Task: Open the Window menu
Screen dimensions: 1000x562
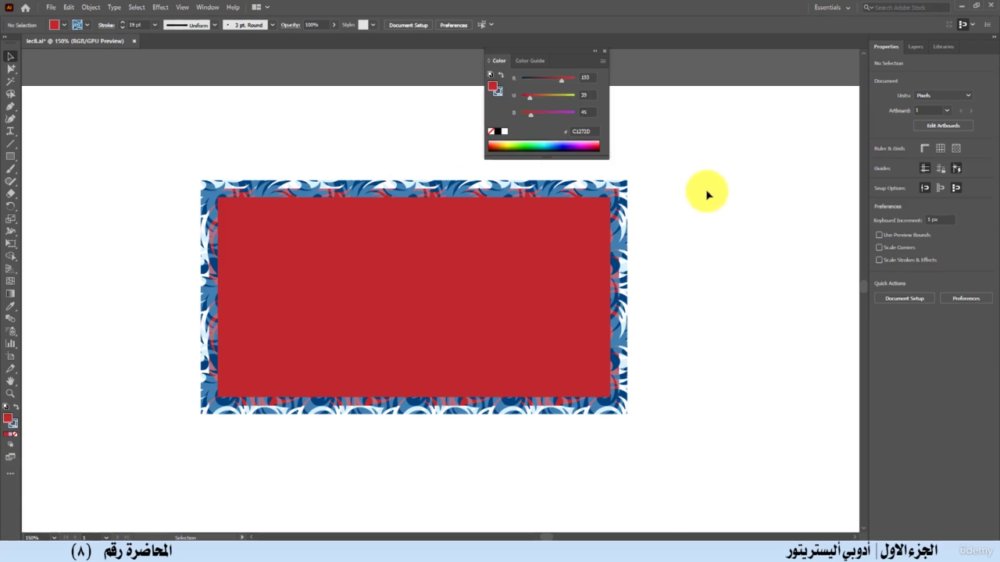Action: 207,8
